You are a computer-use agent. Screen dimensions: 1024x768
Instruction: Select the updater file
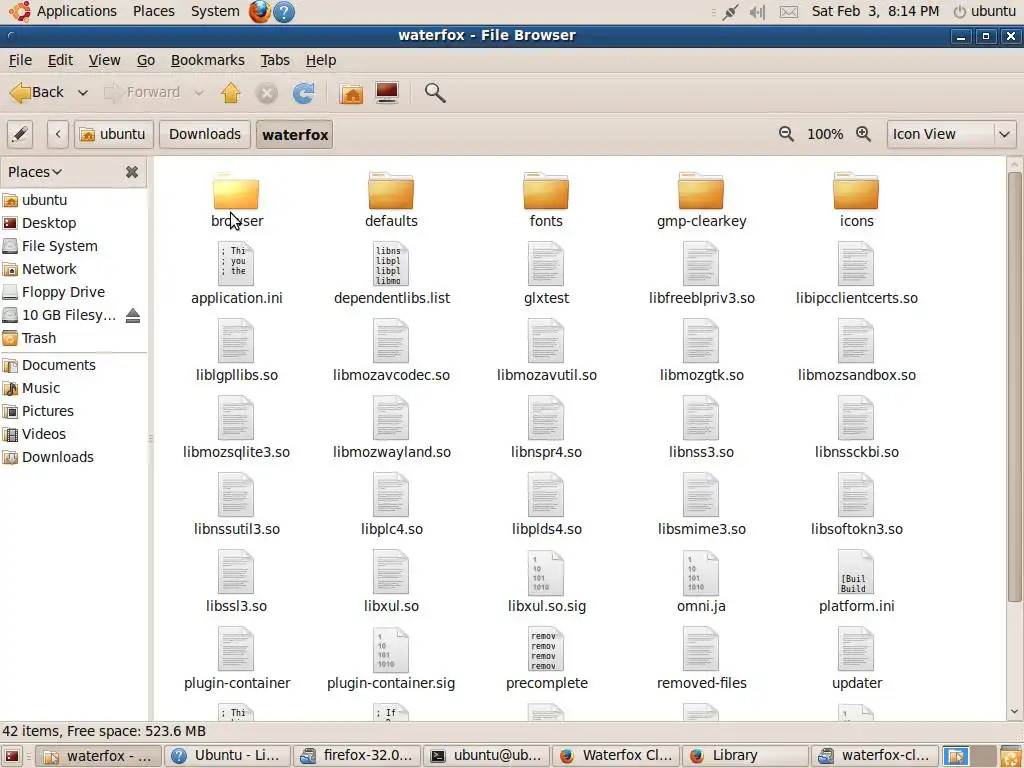pos(856,659)
